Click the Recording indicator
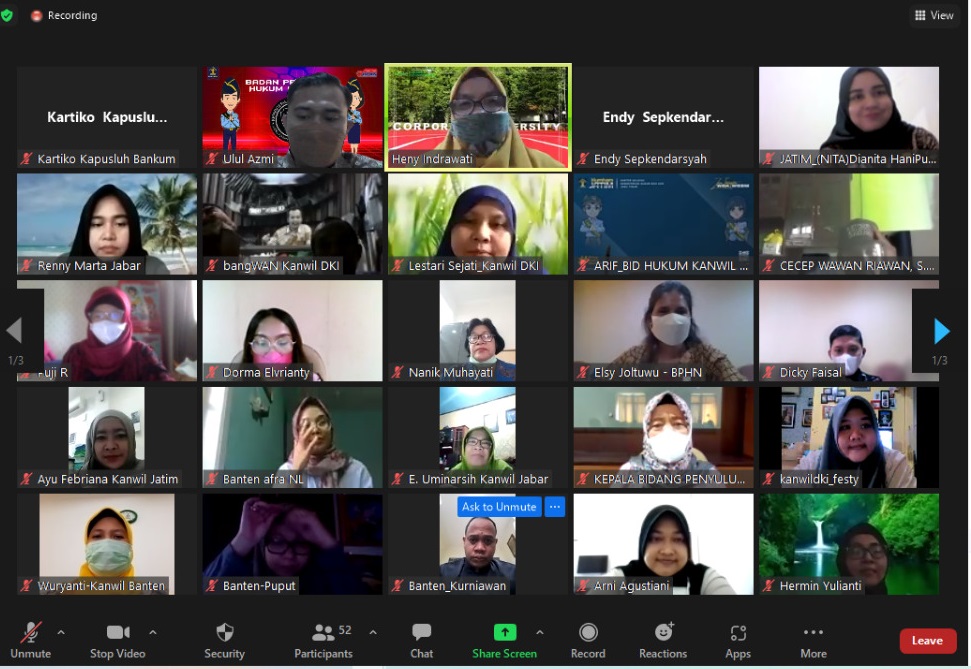Screen dimensions: 971x669 [64, 15]
